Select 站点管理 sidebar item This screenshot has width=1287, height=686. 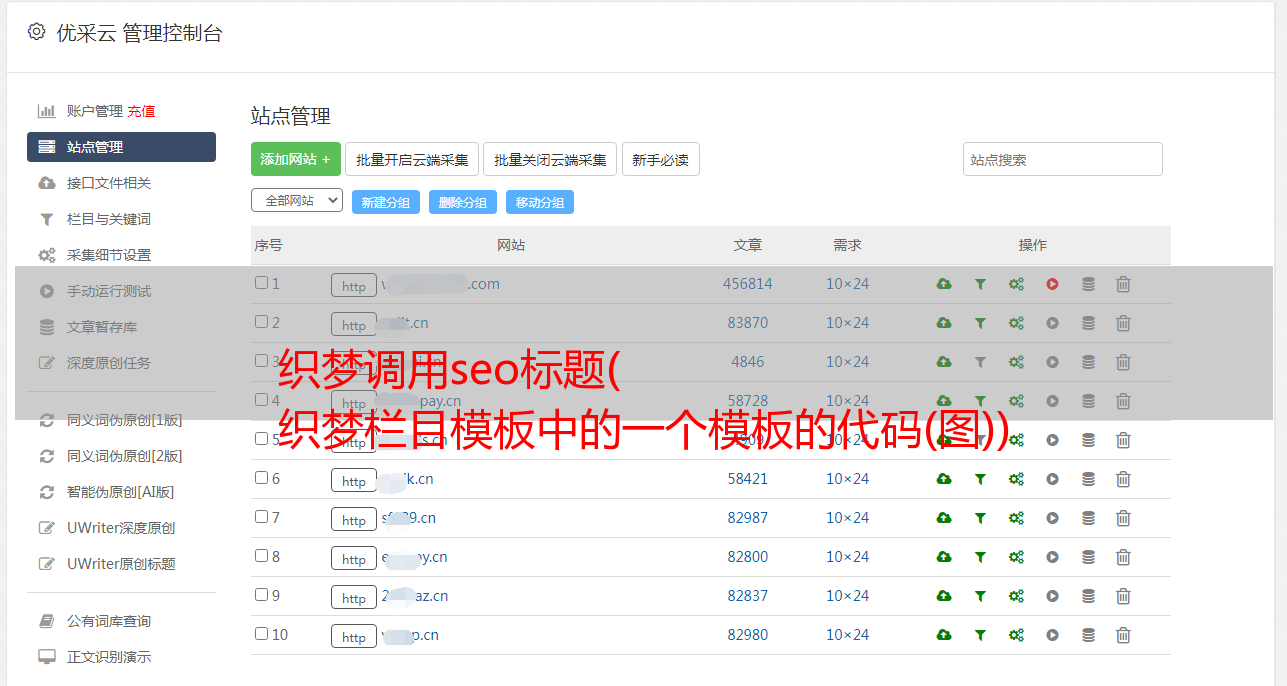click(x=121, y=147)
